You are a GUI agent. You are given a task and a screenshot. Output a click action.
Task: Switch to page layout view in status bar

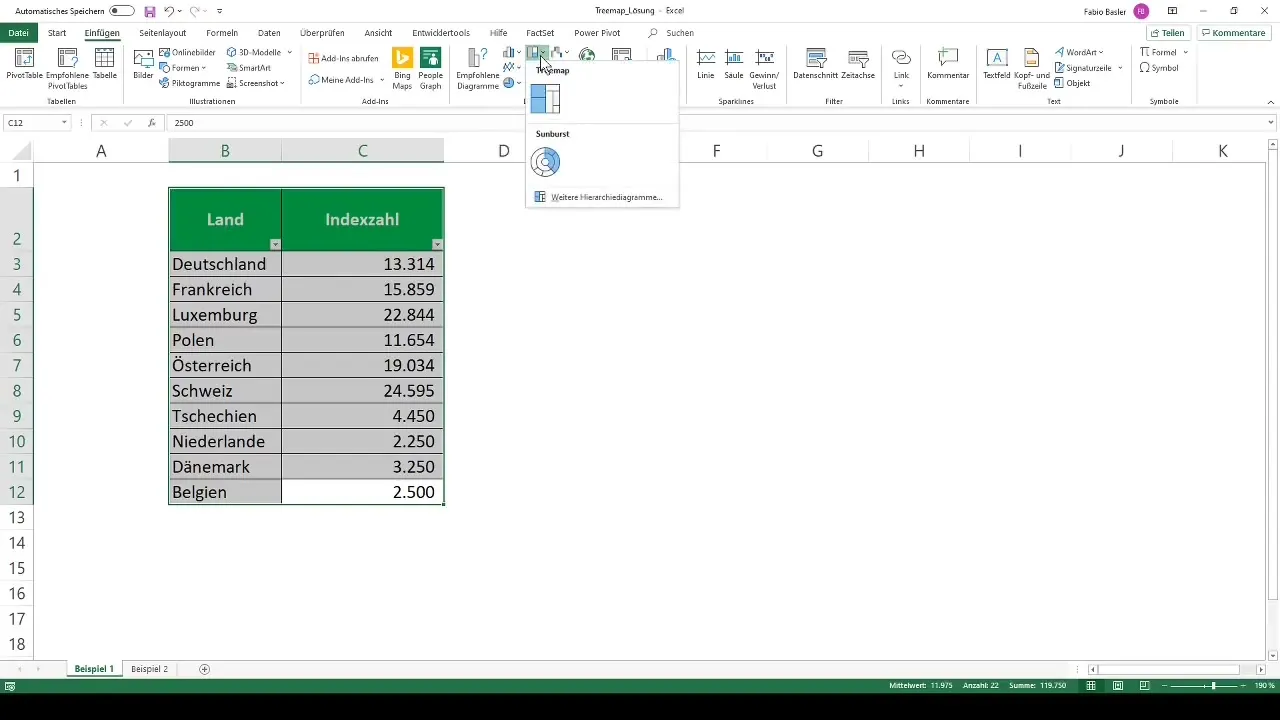pos(1117,686)
